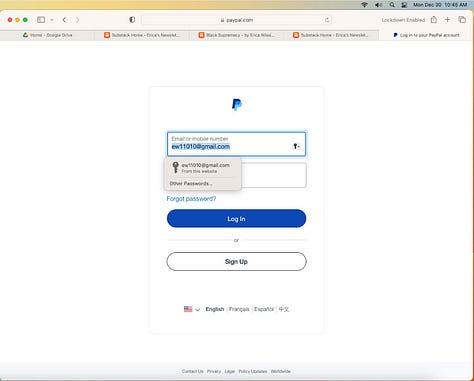
Task: Toggle the Safari sidebar button
Action: click(x=41, y=20)
